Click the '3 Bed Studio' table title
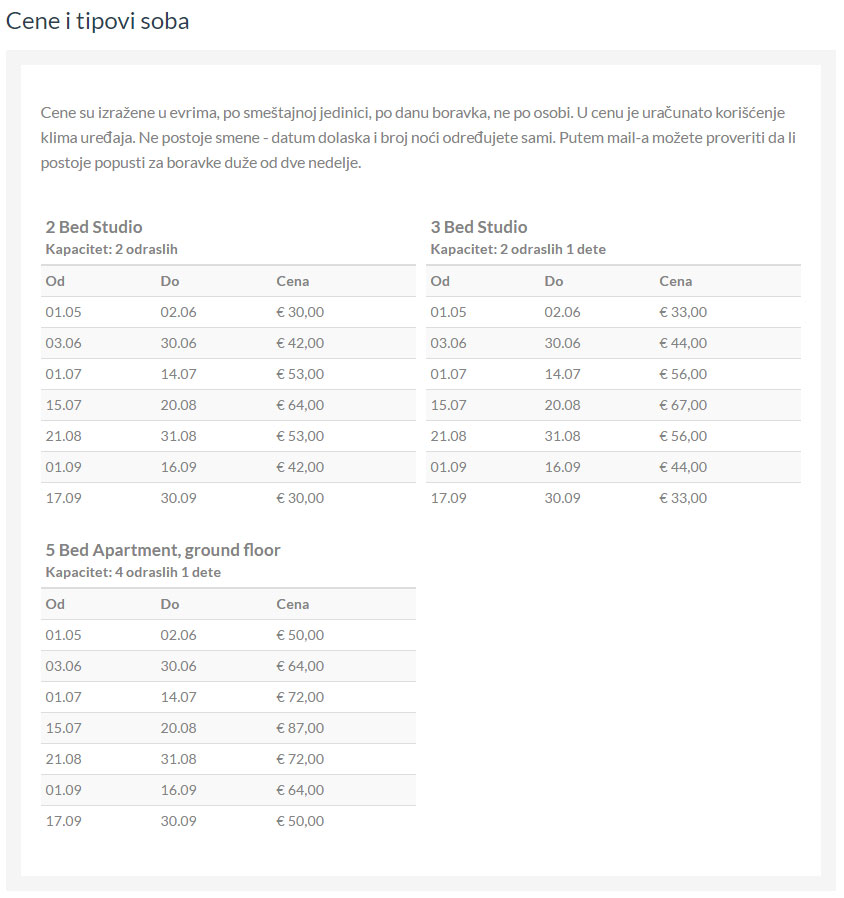 479,227
